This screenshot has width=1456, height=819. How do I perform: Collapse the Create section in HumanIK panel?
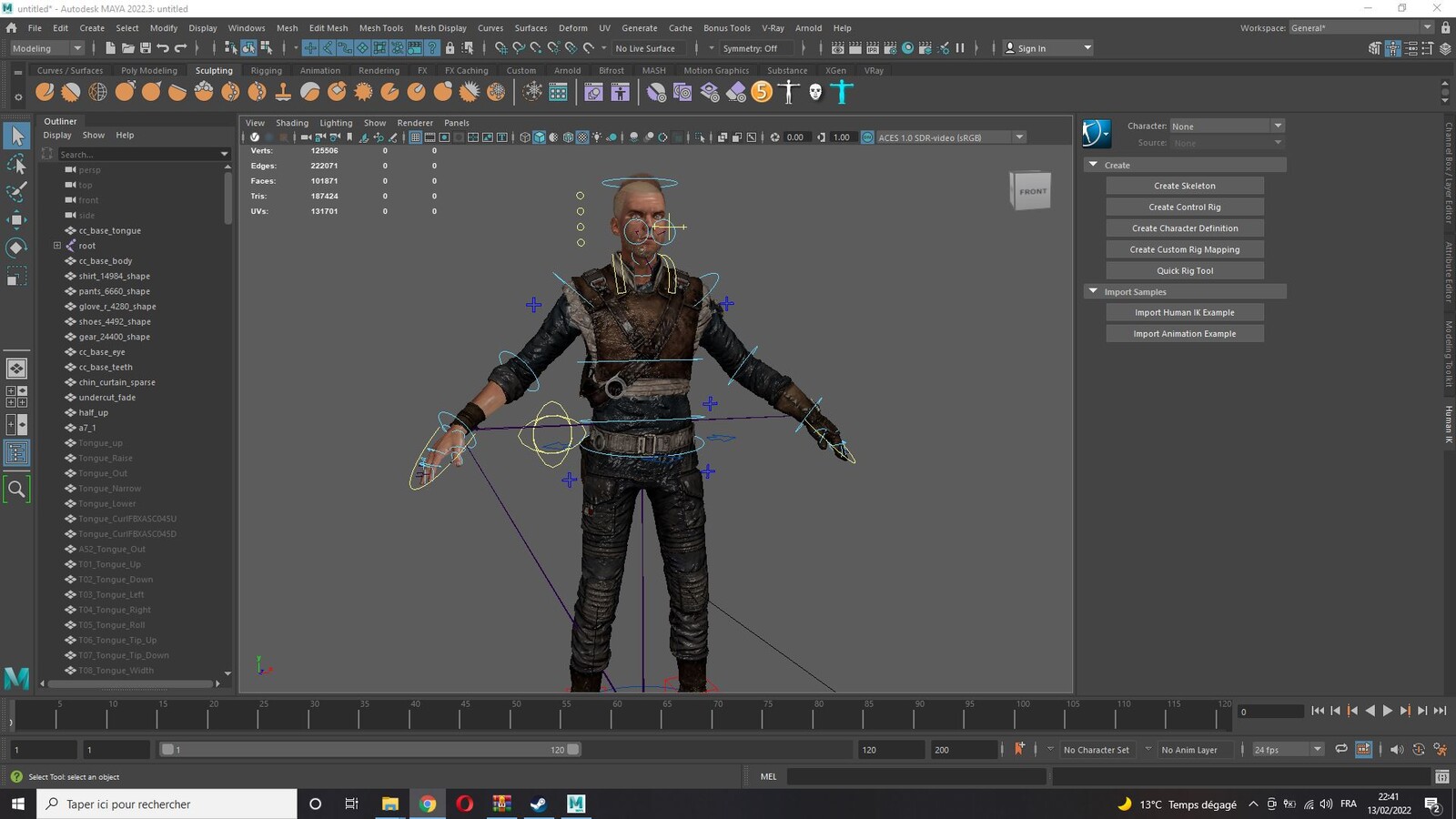(1094, 165)
